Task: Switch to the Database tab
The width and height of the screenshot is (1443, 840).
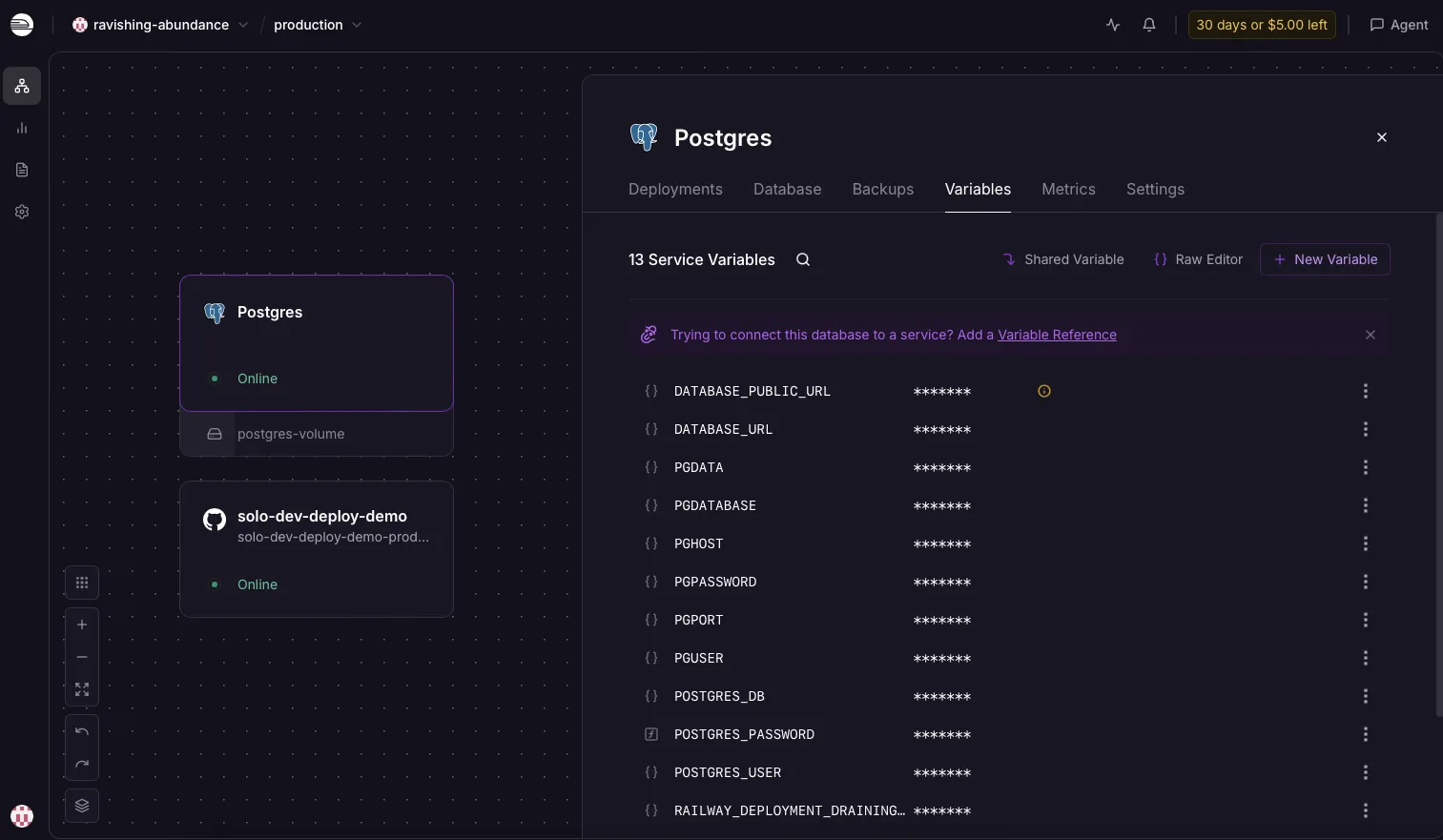Action: (x=787, y=189)
